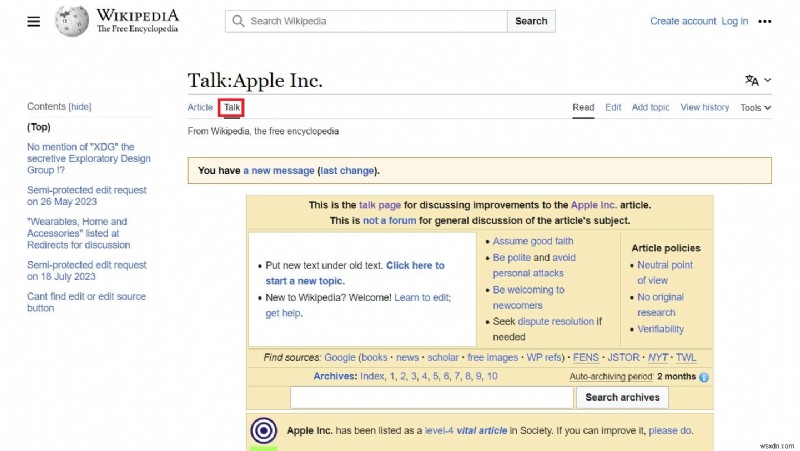Open 'Neutral point of view' policy
800x451 pixels.
pos(665,272)
